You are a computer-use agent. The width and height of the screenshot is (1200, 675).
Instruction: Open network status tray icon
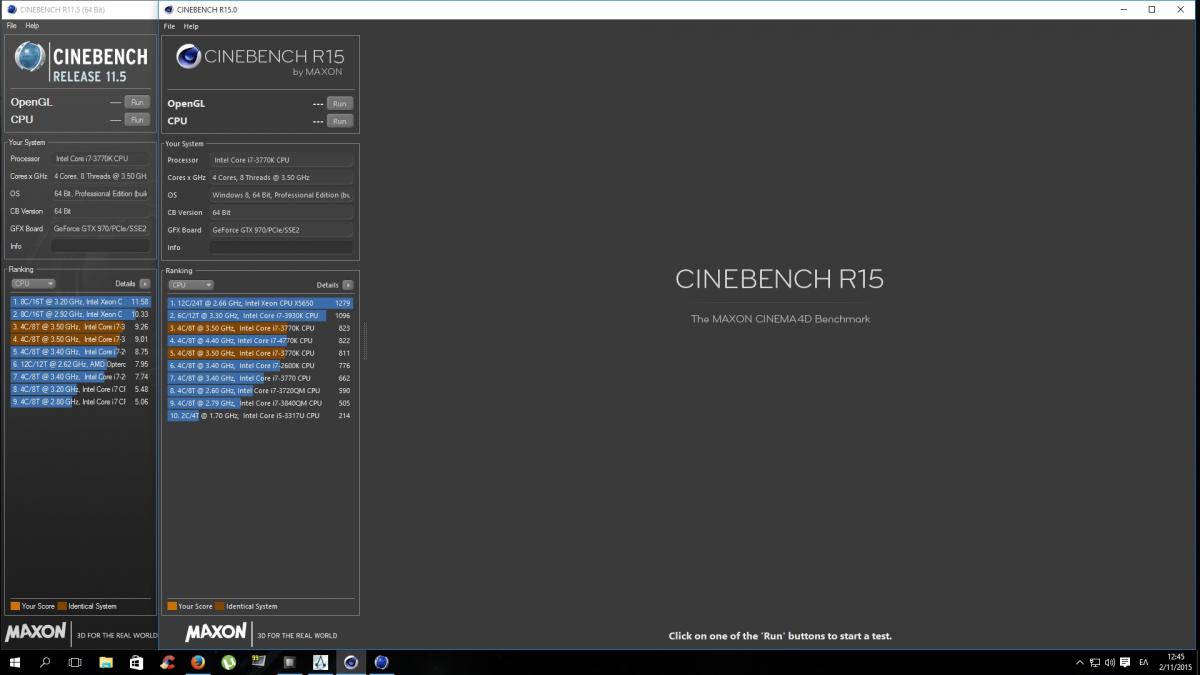[1095, 662]
